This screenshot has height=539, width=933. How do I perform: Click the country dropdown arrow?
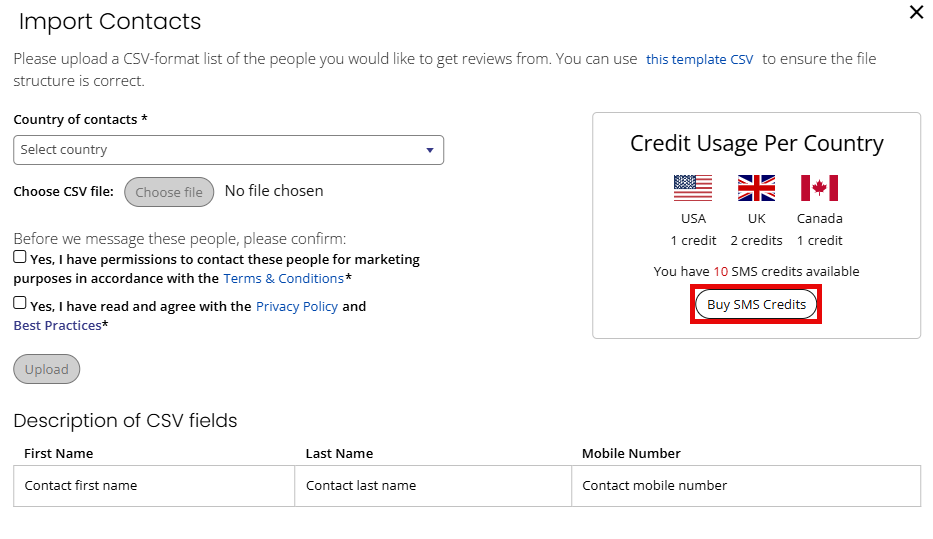pyautogui.click(x=430, y=151)
